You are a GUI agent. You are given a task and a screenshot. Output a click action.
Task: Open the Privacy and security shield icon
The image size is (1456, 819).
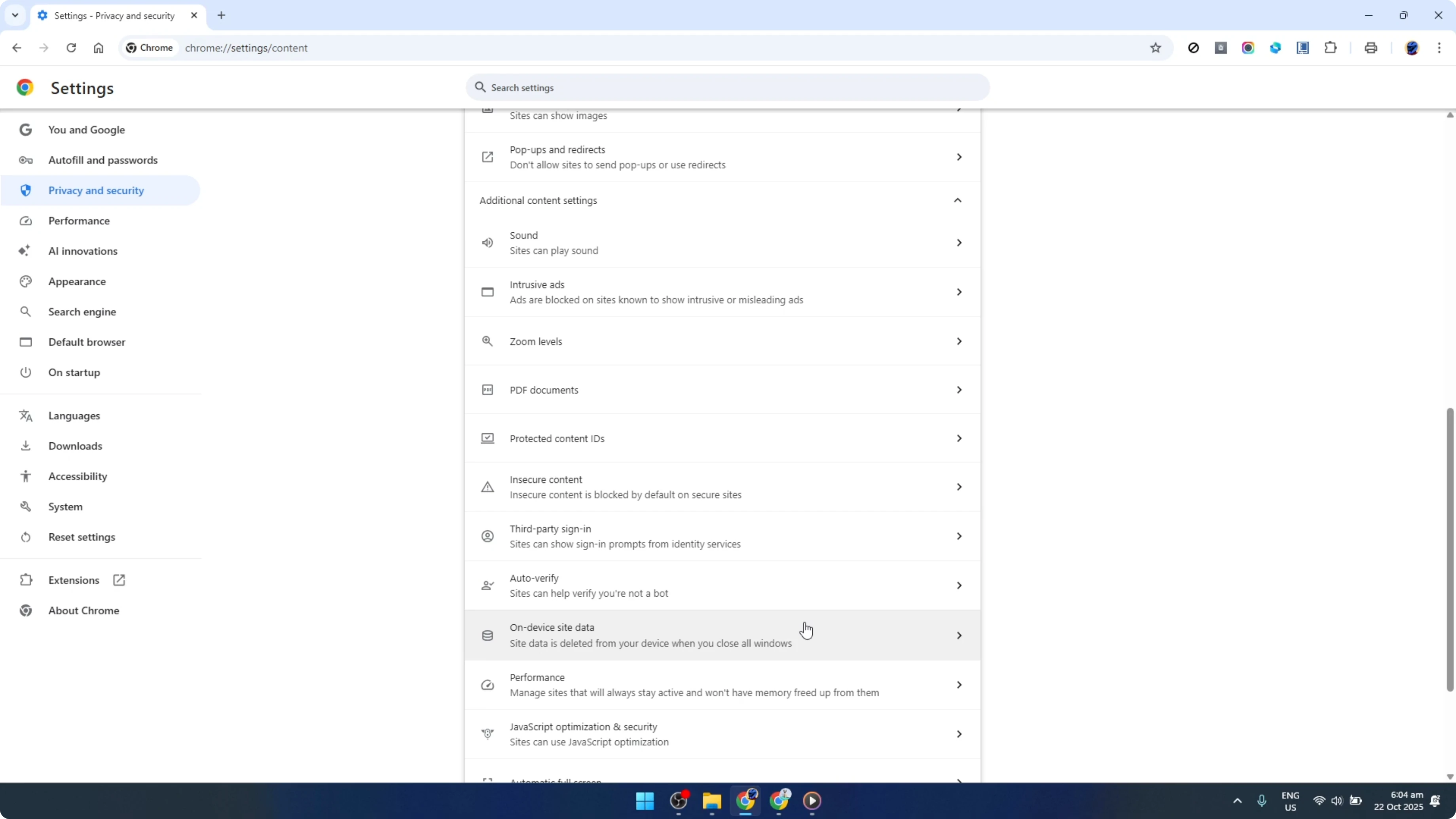(x=25, y=190)
